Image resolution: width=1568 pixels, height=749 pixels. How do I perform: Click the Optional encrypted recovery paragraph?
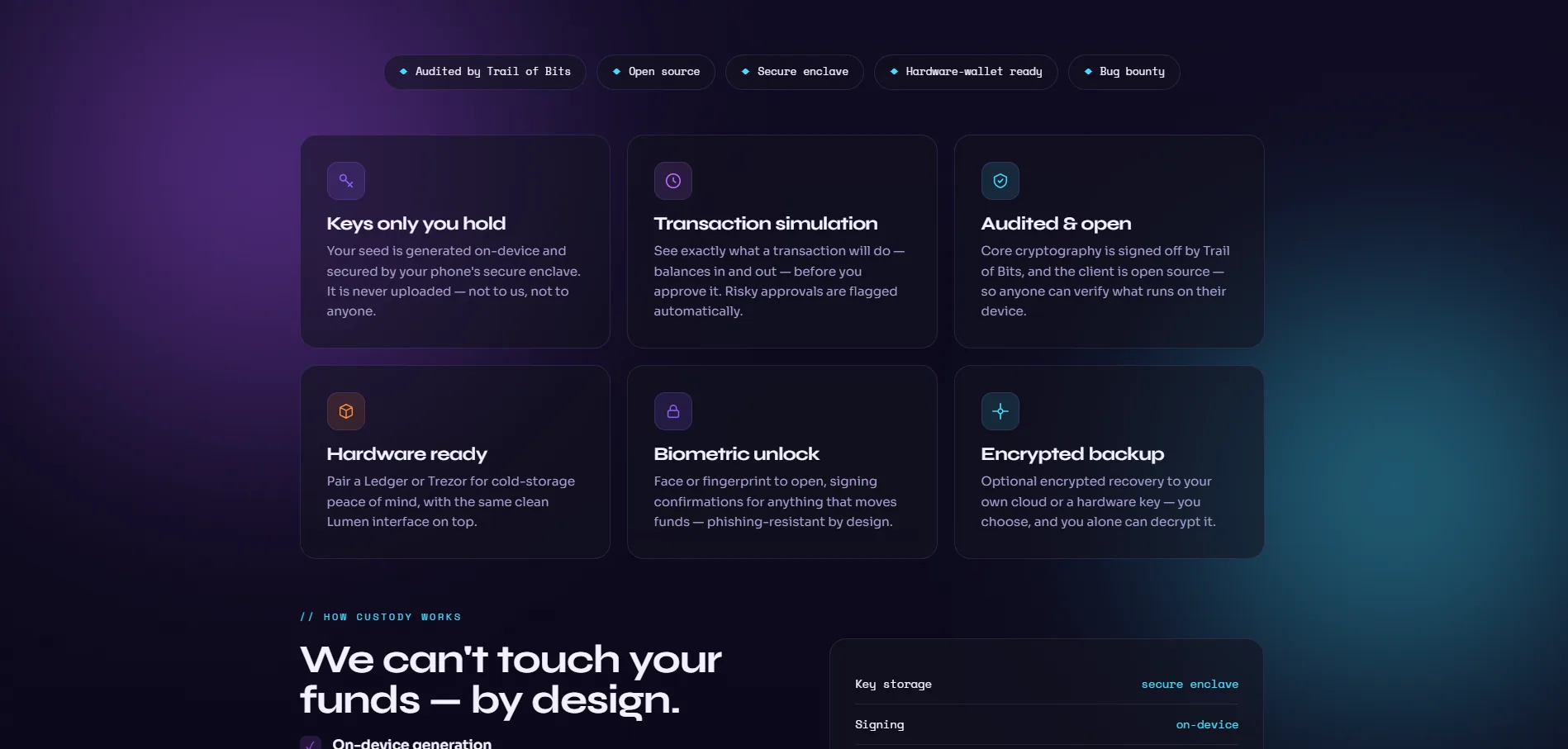click(1098, 501)
